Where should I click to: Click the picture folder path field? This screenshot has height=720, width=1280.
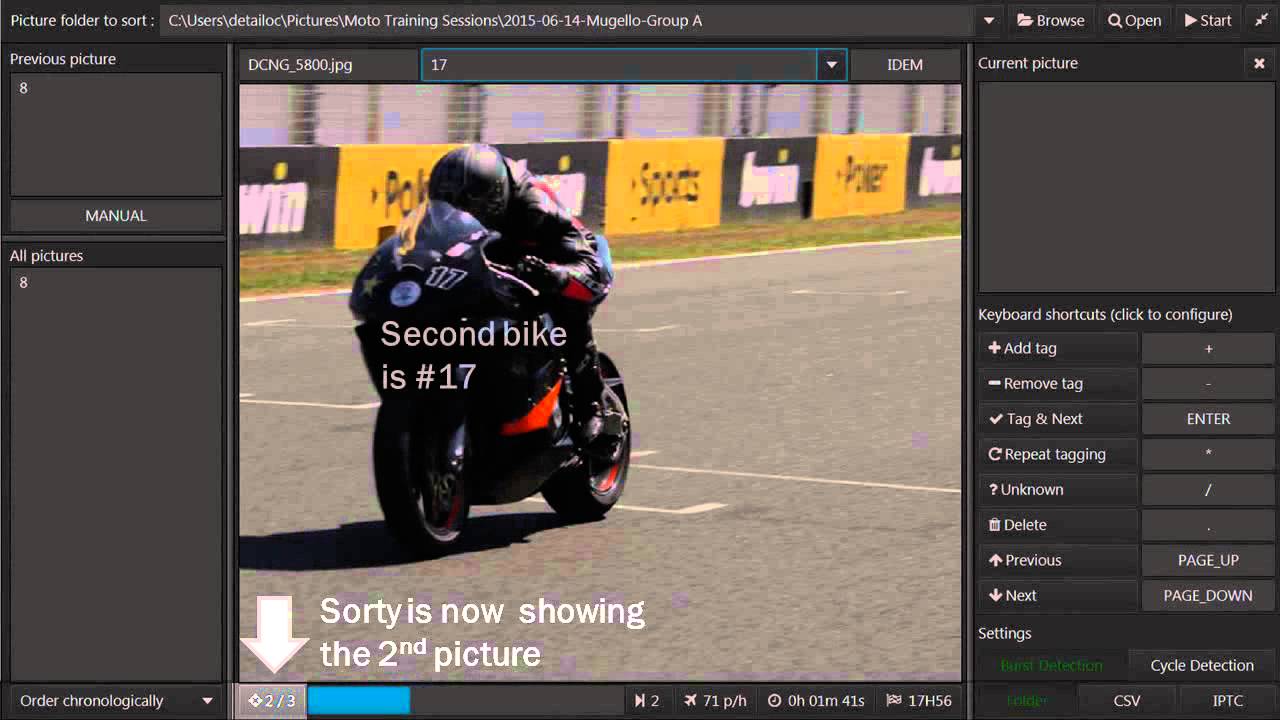tap(567, 20)
